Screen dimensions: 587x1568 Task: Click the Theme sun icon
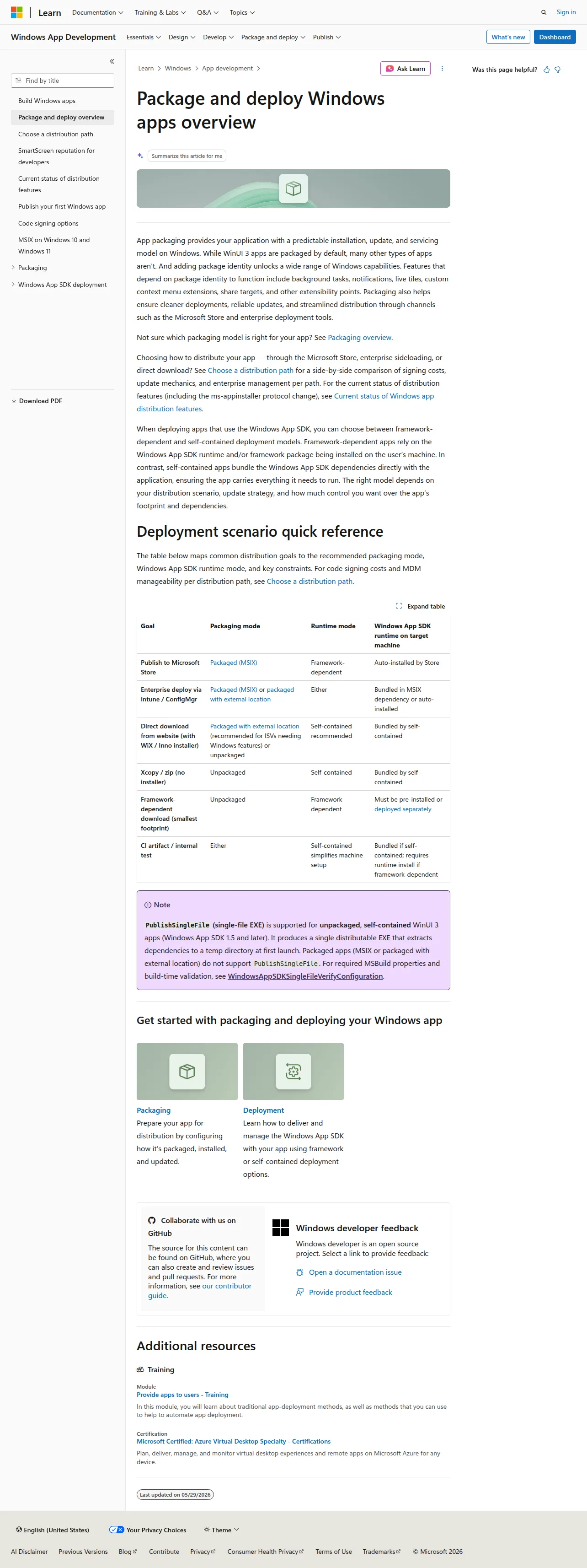click(207, 1530)
